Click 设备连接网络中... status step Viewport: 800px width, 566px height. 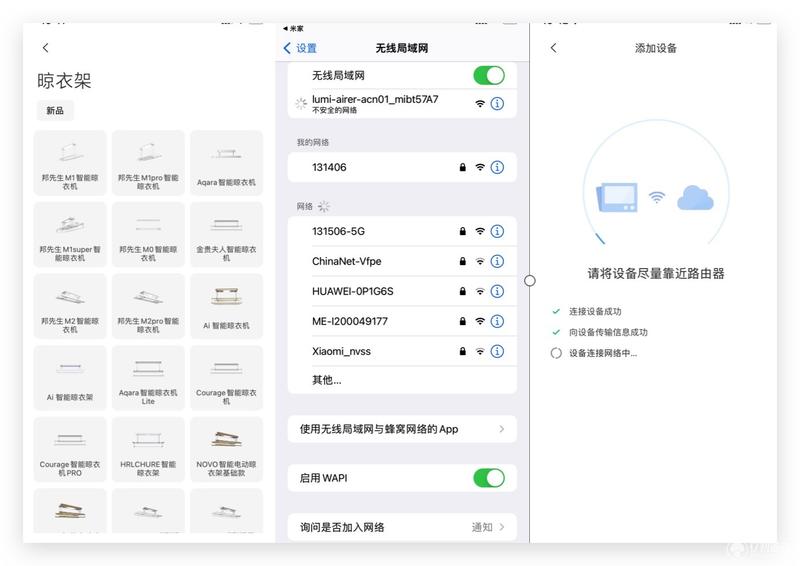click(x=603, y=353)
